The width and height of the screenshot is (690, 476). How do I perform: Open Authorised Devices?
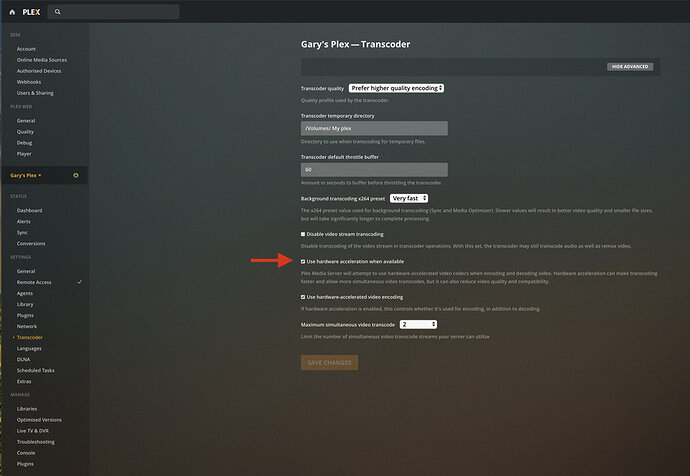click(39, 71)
